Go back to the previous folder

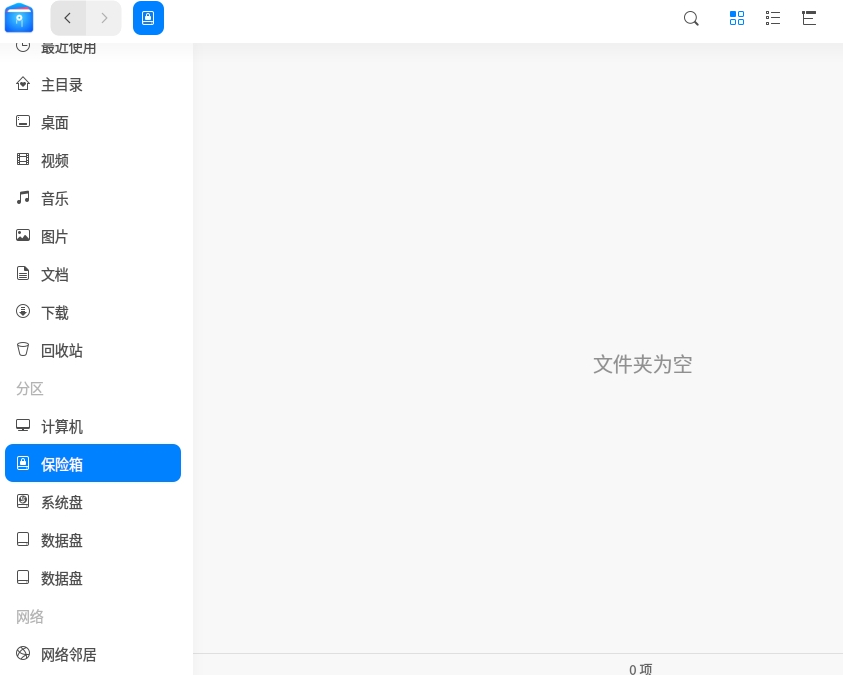tap(68, 18)
